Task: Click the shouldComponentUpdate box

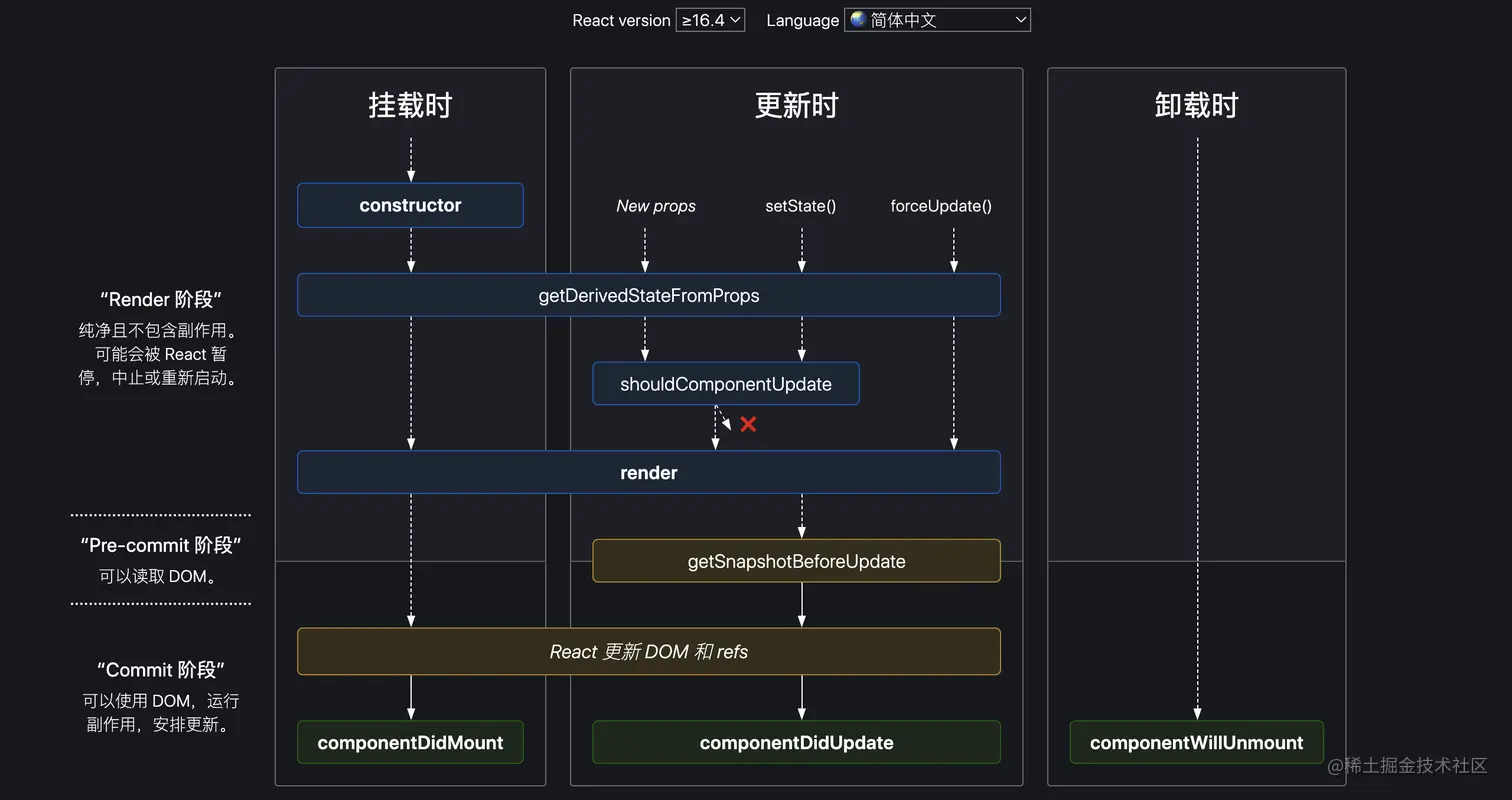Action: point(726,384)
